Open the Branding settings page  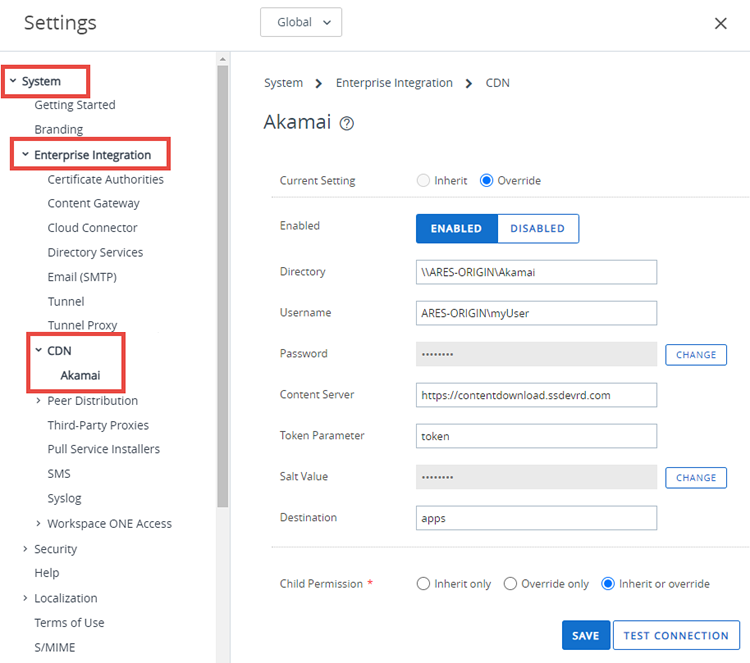pos(58,130)
